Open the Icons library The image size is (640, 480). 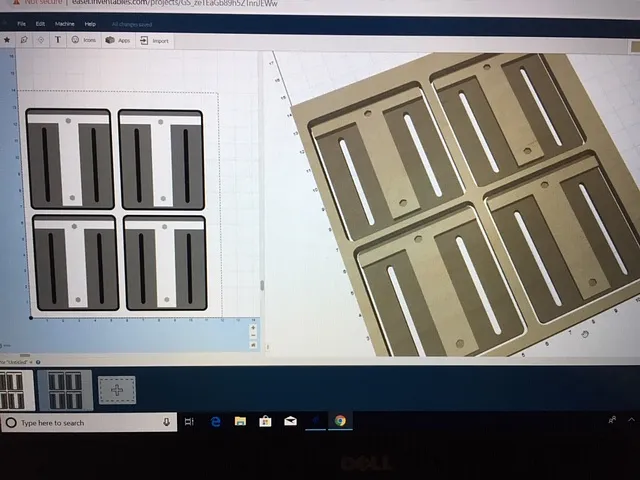point(83,40)
